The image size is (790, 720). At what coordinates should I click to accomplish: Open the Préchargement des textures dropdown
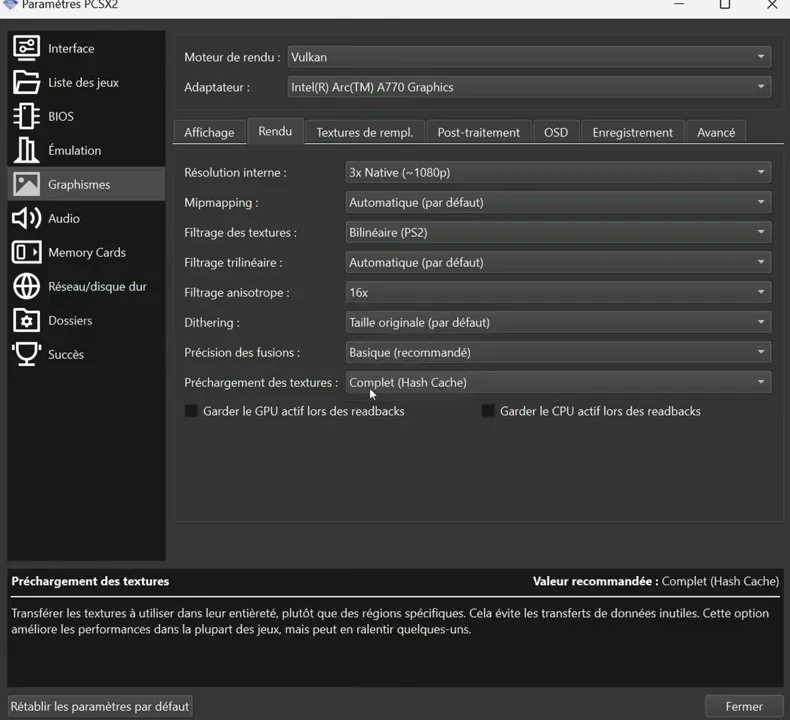tap(558, 382)
